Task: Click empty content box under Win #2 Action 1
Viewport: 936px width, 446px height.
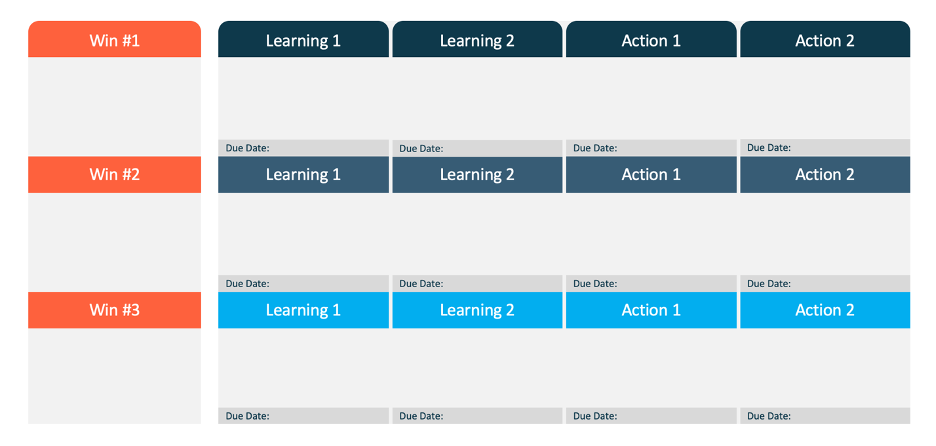Action: (651, 234)
